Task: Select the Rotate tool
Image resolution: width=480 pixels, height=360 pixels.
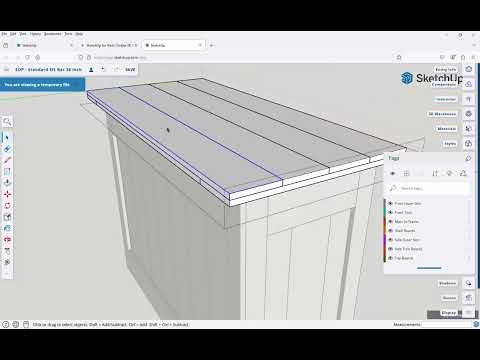Action: click(x=7, y=205)
